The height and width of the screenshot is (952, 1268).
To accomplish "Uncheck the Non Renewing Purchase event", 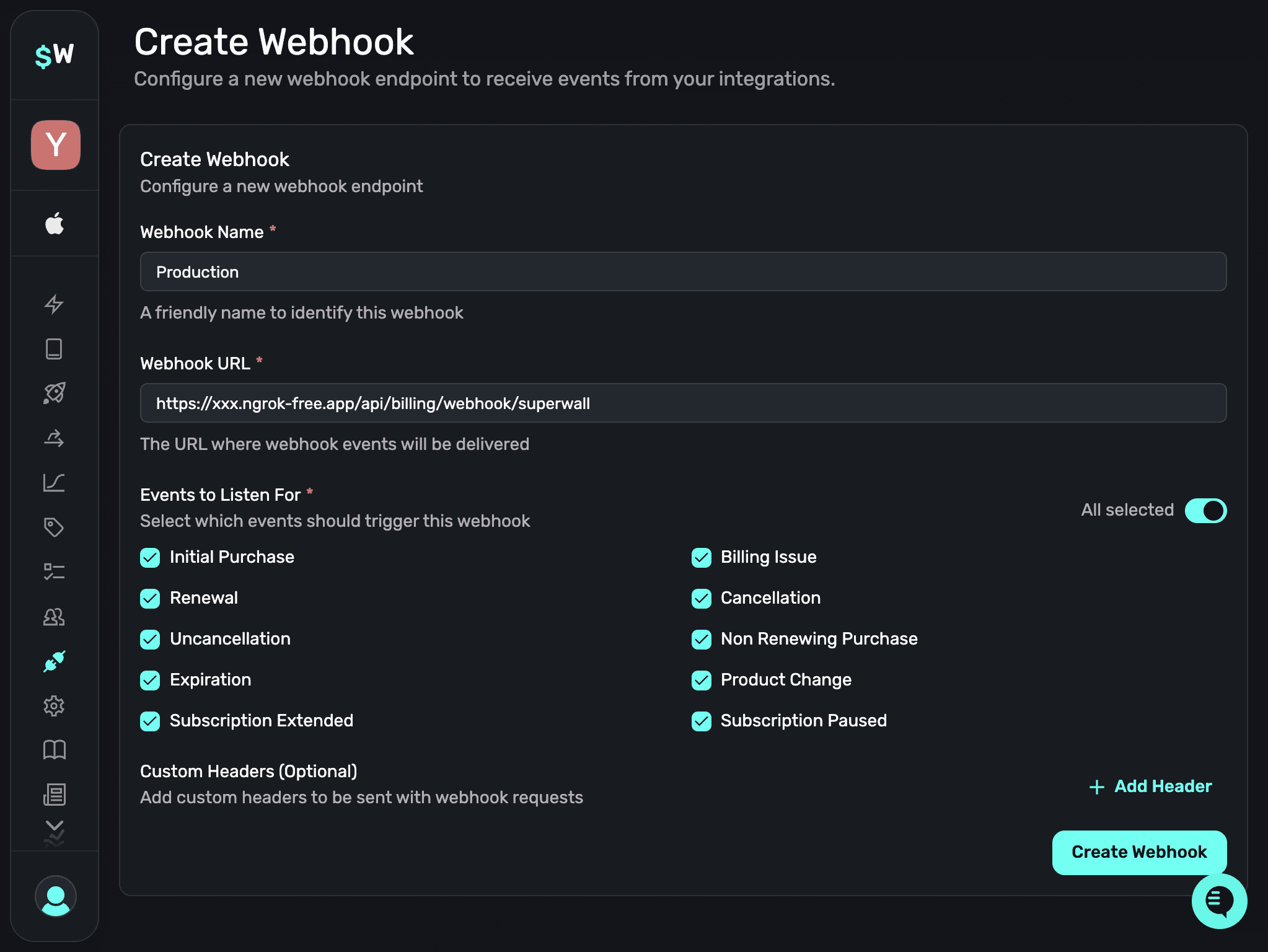I will pos(701,639).
